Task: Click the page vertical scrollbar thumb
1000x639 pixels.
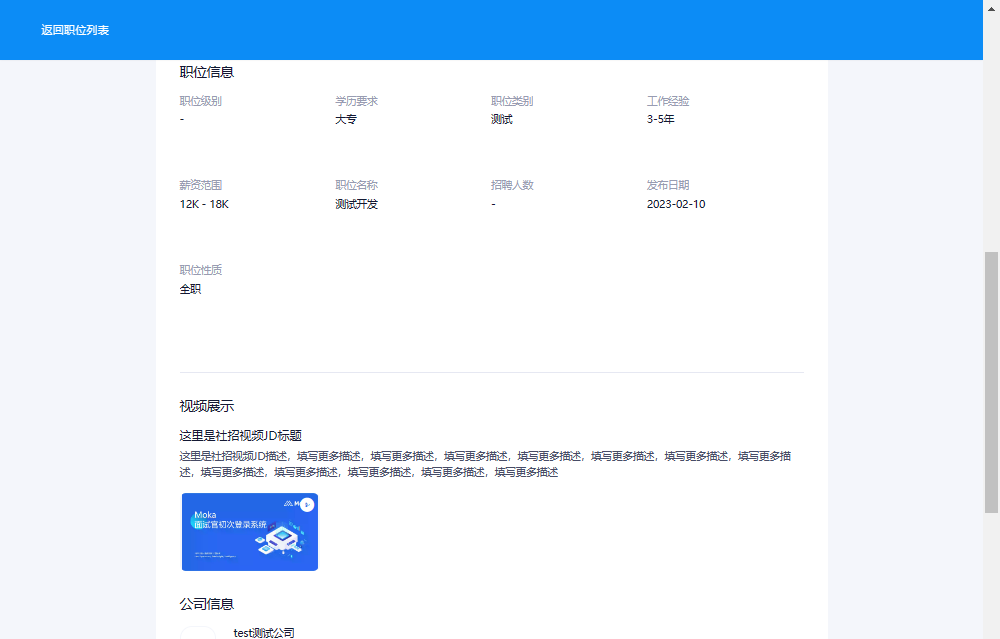Action: point(991,382)
